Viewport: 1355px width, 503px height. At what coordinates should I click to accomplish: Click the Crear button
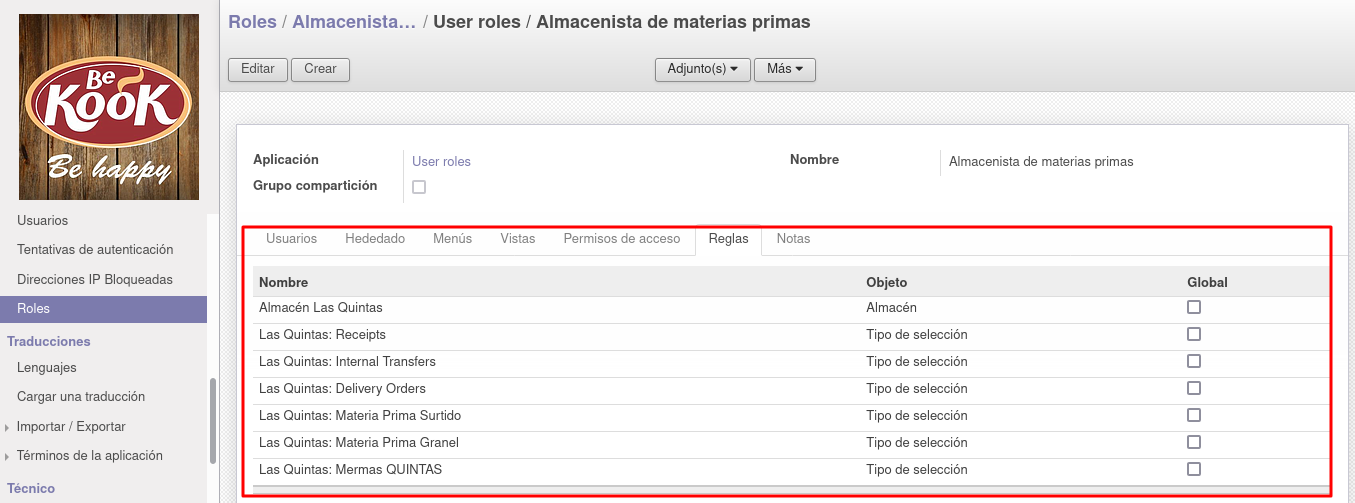click(x=320, y=70)
